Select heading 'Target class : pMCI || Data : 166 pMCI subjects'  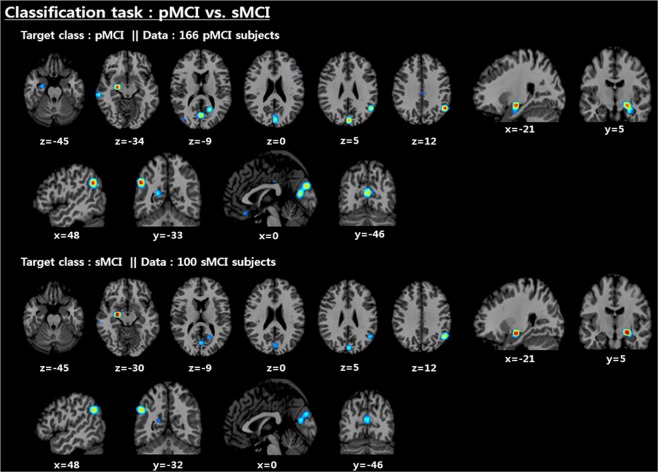(x=150, y=35)
